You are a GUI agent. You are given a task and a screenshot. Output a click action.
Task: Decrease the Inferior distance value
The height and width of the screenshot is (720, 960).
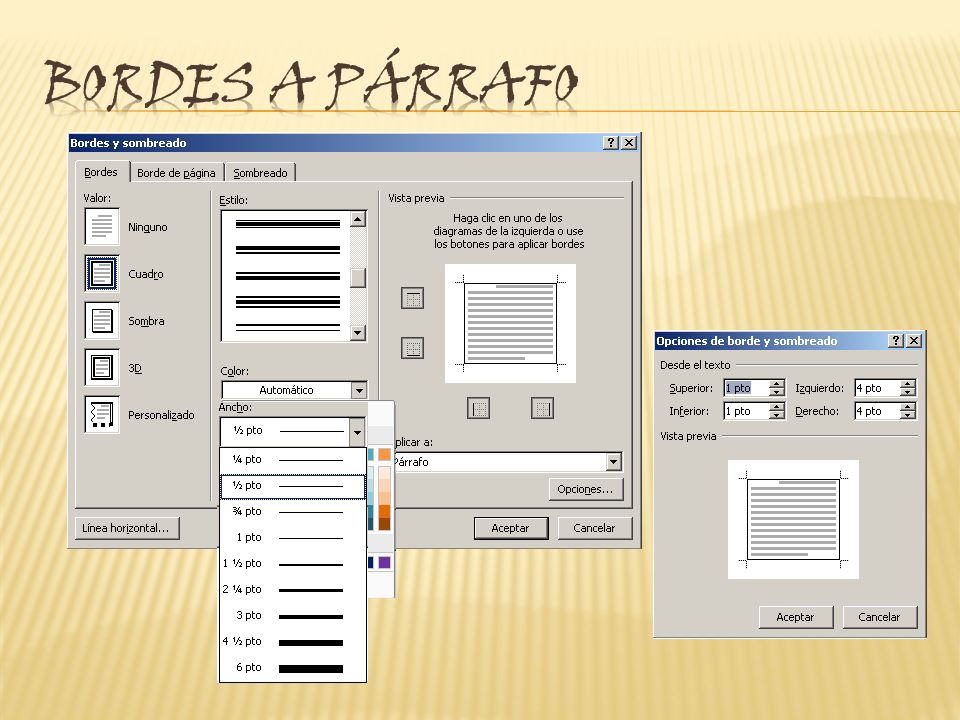777,415
